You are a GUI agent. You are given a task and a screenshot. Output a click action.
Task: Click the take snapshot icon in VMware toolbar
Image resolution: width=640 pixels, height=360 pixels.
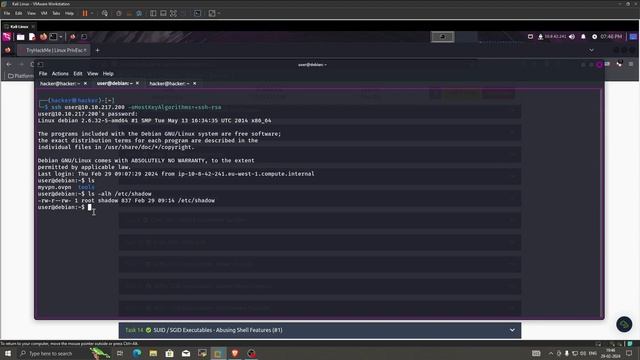pyautogui.click(x=119, y=13)
